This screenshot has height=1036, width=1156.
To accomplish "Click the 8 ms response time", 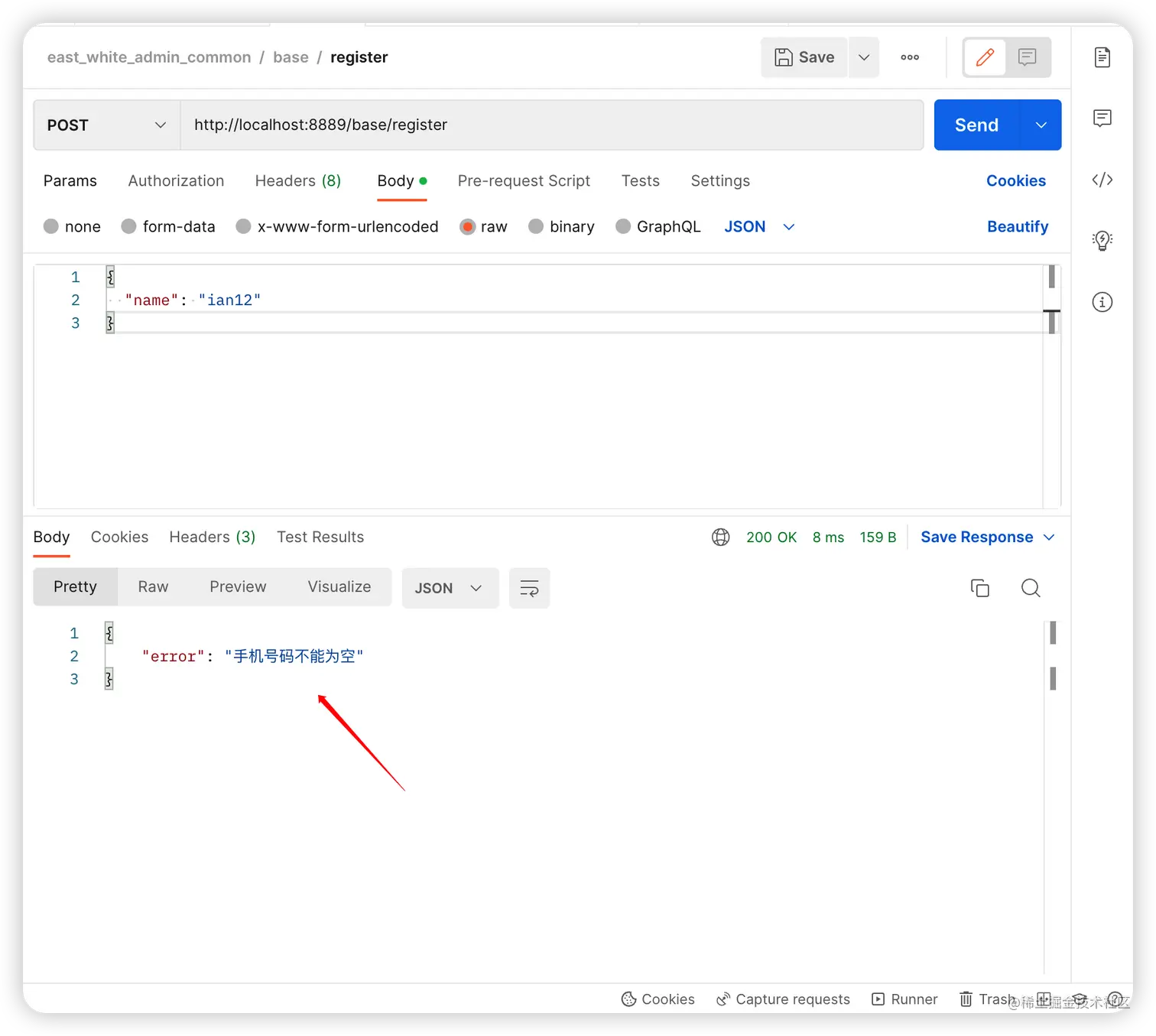I will [828, 537].
